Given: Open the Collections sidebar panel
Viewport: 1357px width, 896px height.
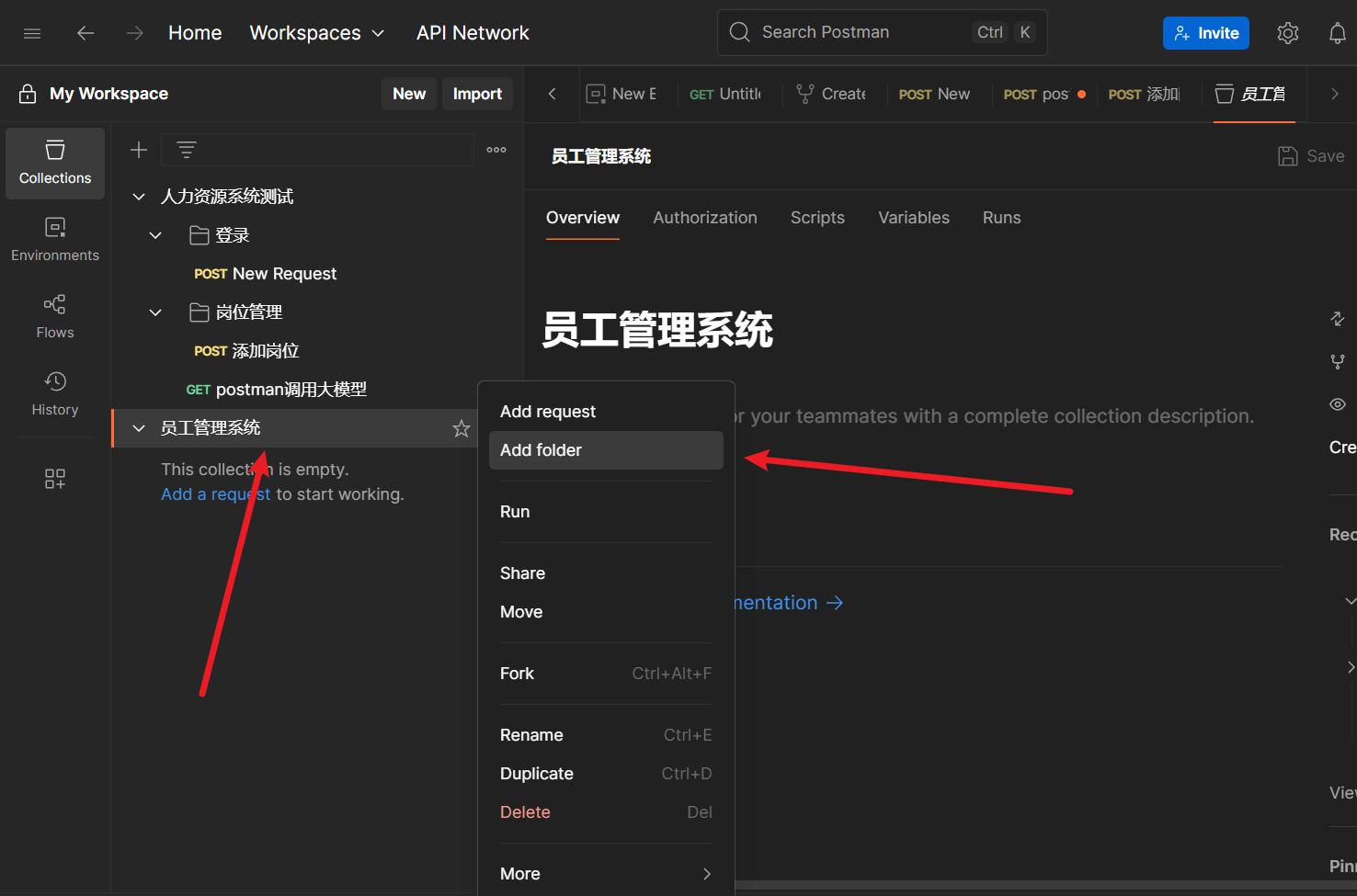Looking at the screenshot, I should 55,163.
